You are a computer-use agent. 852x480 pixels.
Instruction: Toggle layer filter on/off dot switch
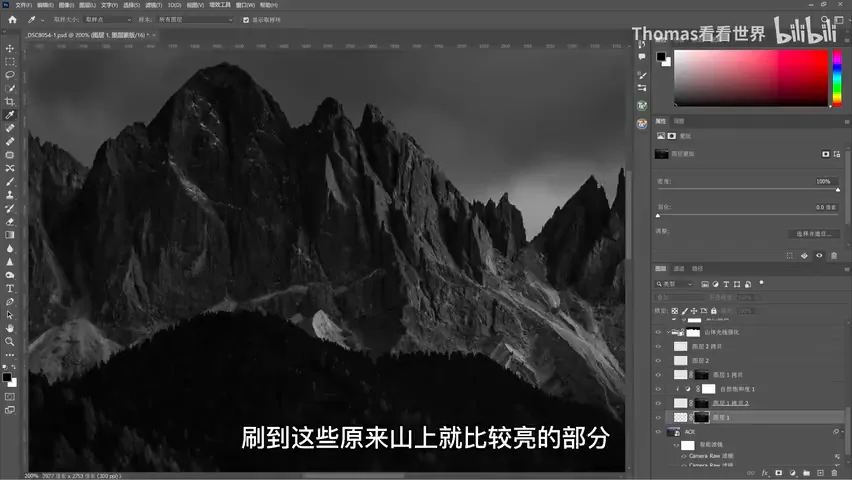[x=761, y=283]
